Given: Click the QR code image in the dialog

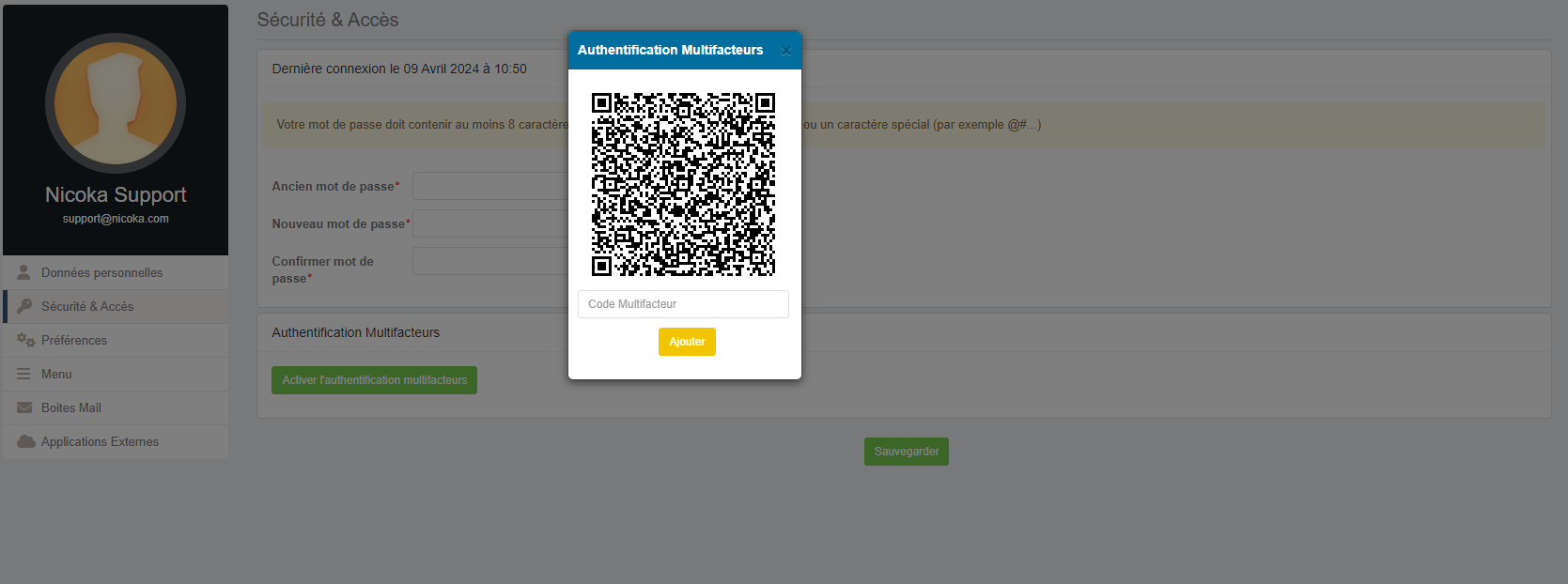Looking at the screenshot, I should pyautogui.click(x=683, y=184).
